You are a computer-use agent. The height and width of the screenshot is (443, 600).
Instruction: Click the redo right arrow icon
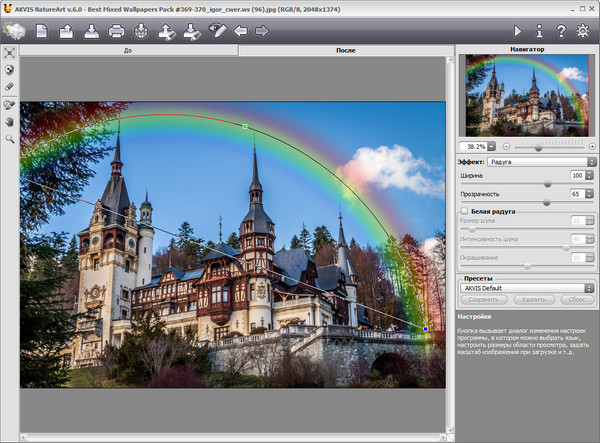click(x=262, y=31)
